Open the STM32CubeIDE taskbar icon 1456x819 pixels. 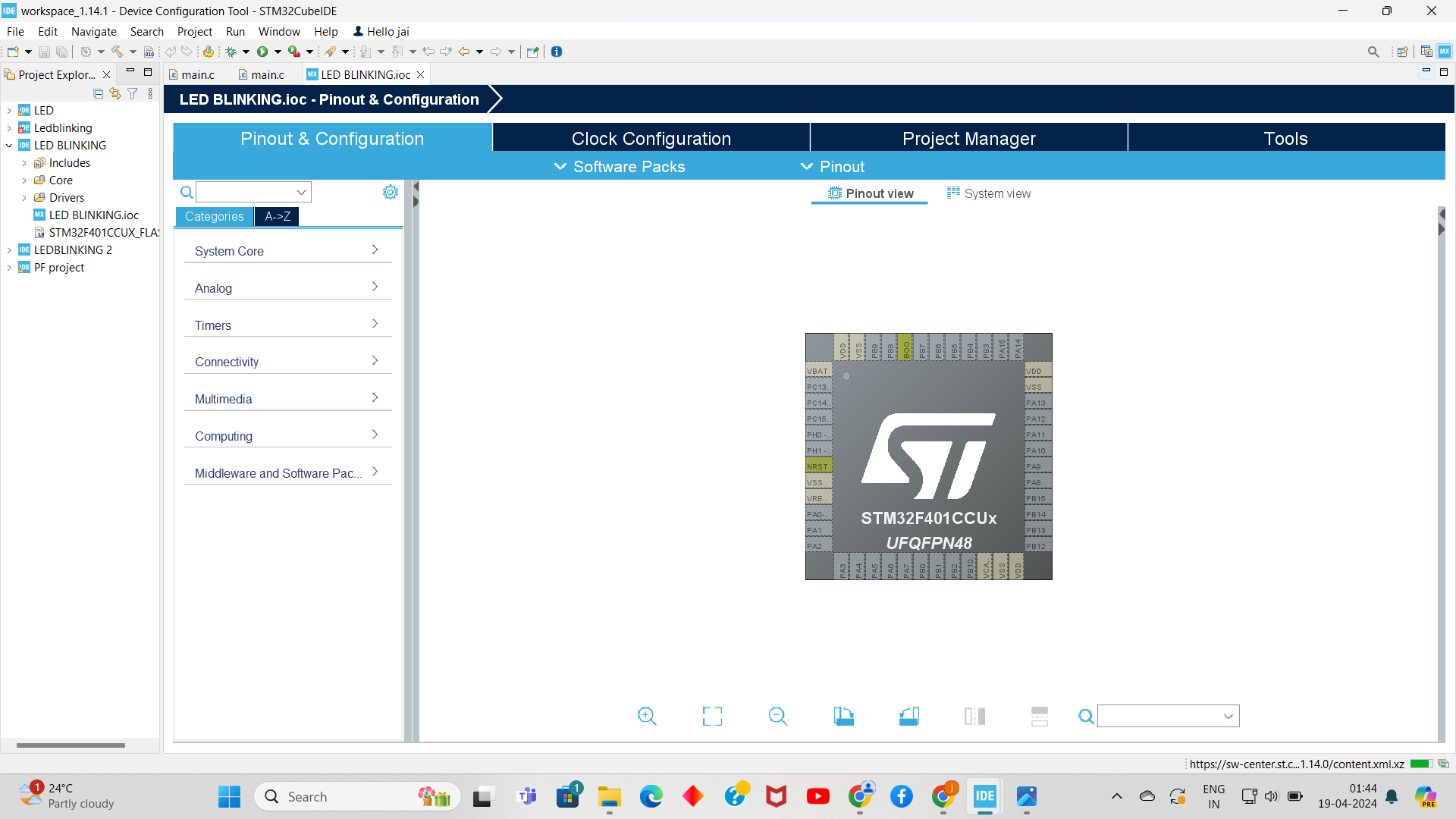coord(984,796)
